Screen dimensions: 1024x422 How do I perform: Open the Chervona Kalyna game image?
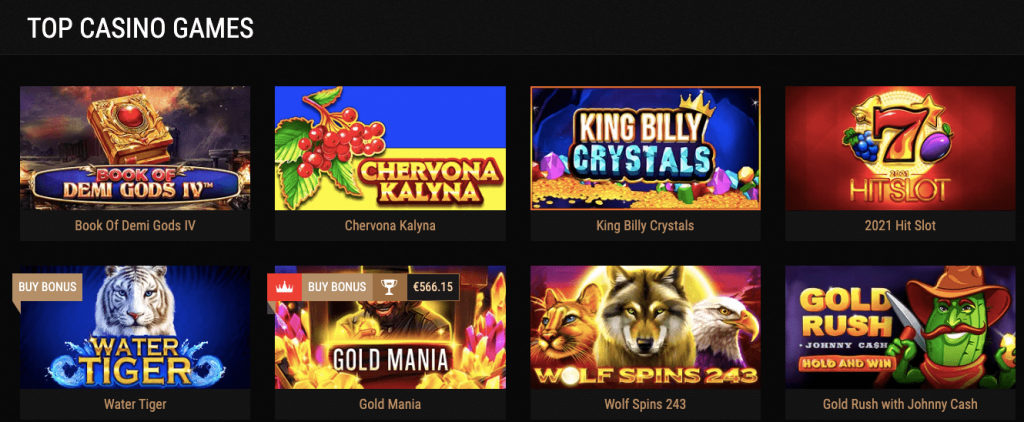click(390, 148)
